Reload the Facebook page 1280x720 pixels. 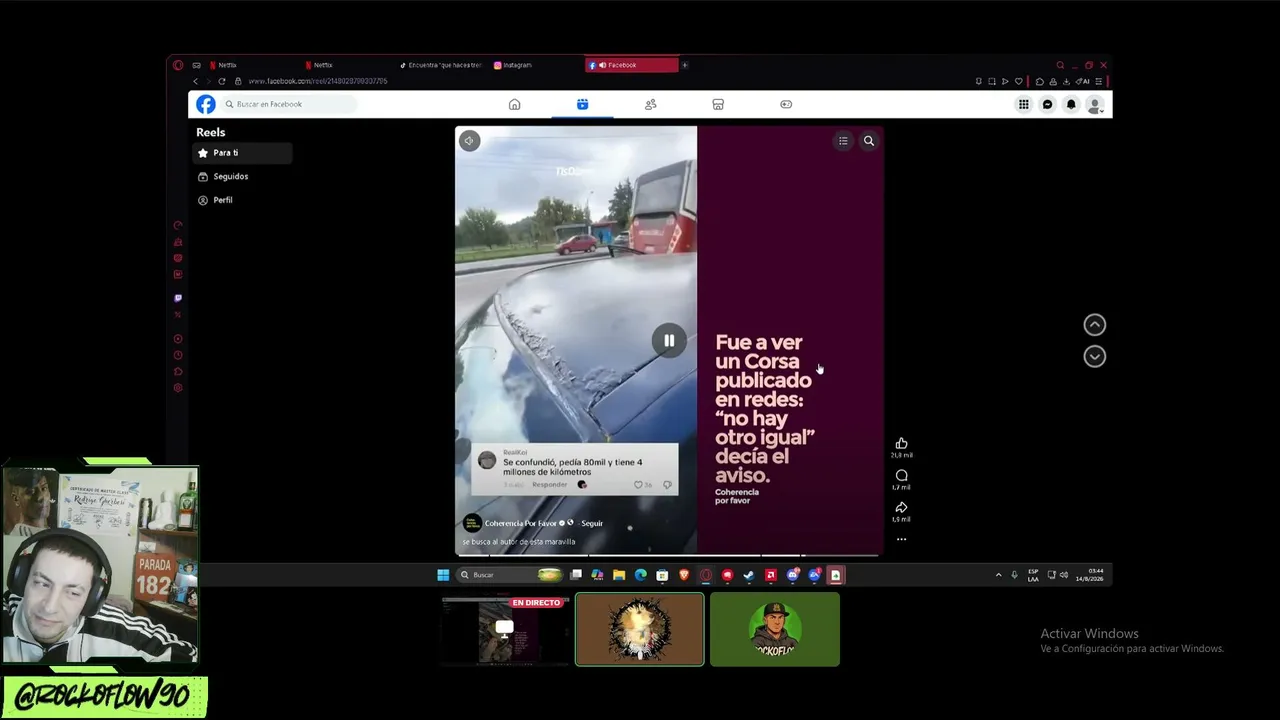click(x=222, y=81)
